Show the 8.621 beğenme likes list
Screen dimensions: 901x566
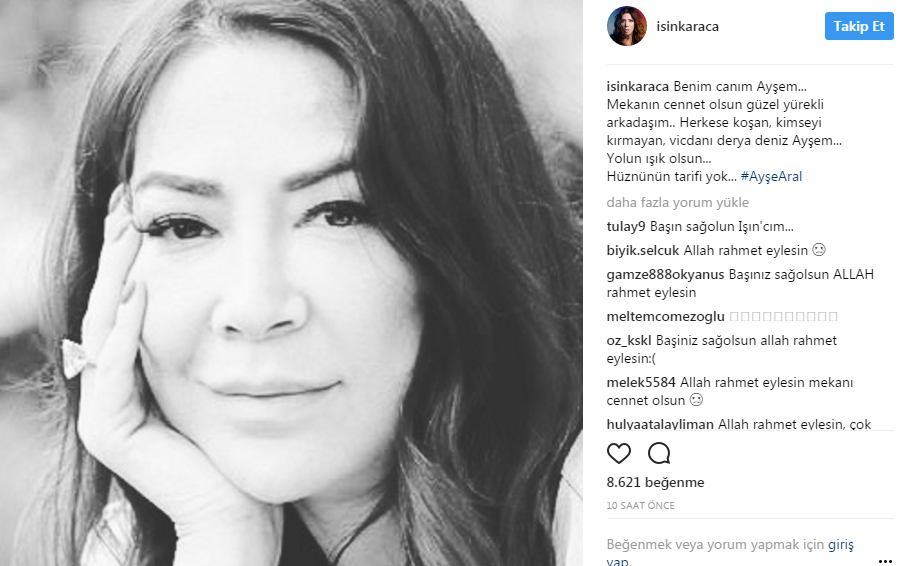(x=655, y=482)
